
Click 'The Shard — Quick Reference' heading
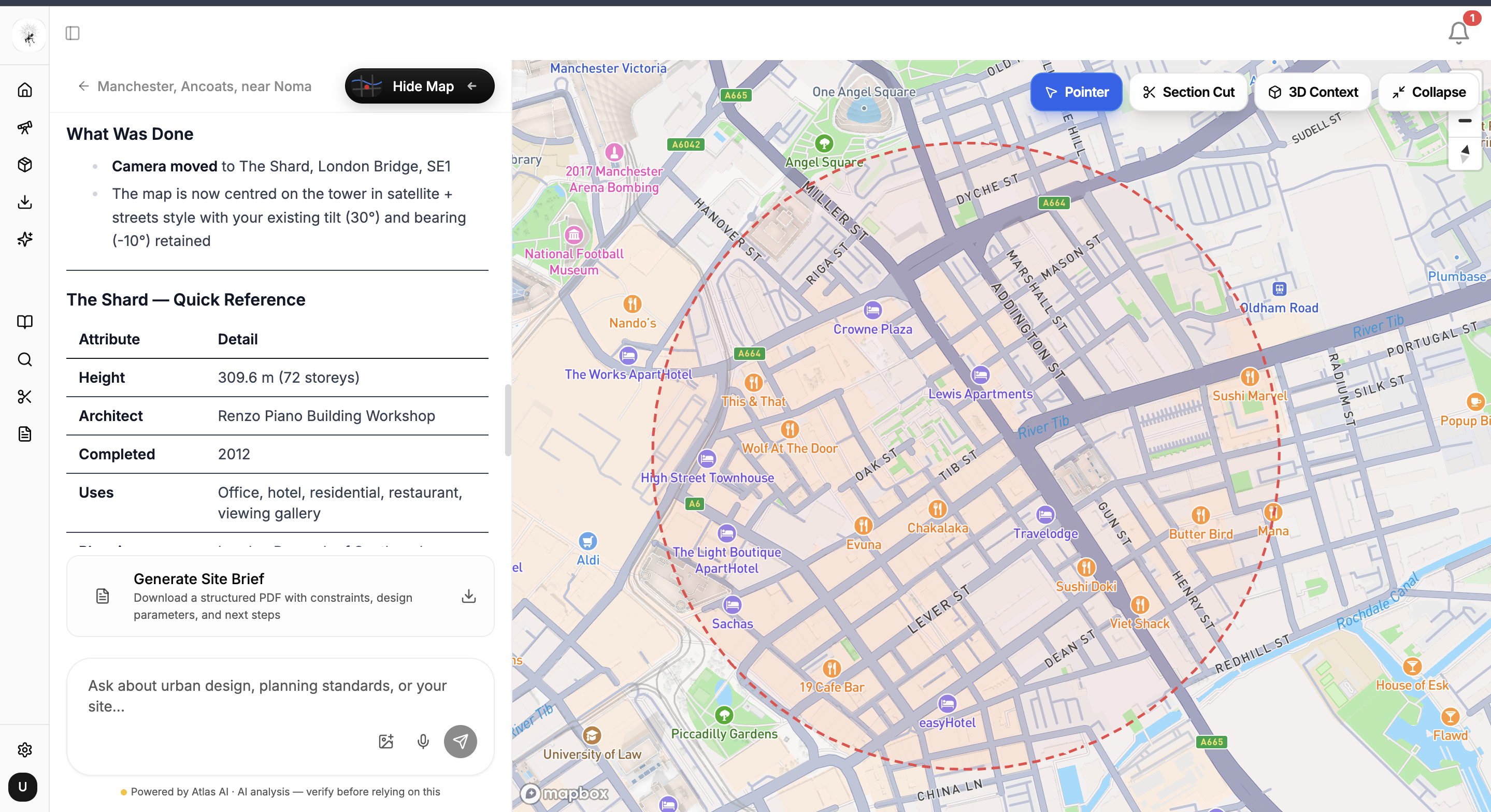(186, 299)
